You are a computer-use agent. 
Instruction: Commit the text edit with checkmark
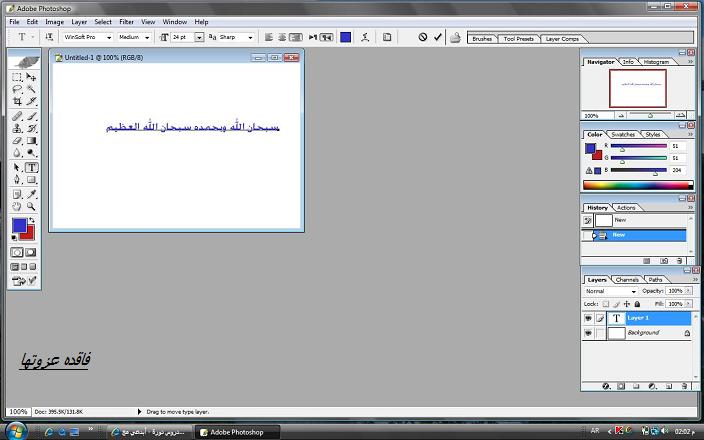pos(437,37)
